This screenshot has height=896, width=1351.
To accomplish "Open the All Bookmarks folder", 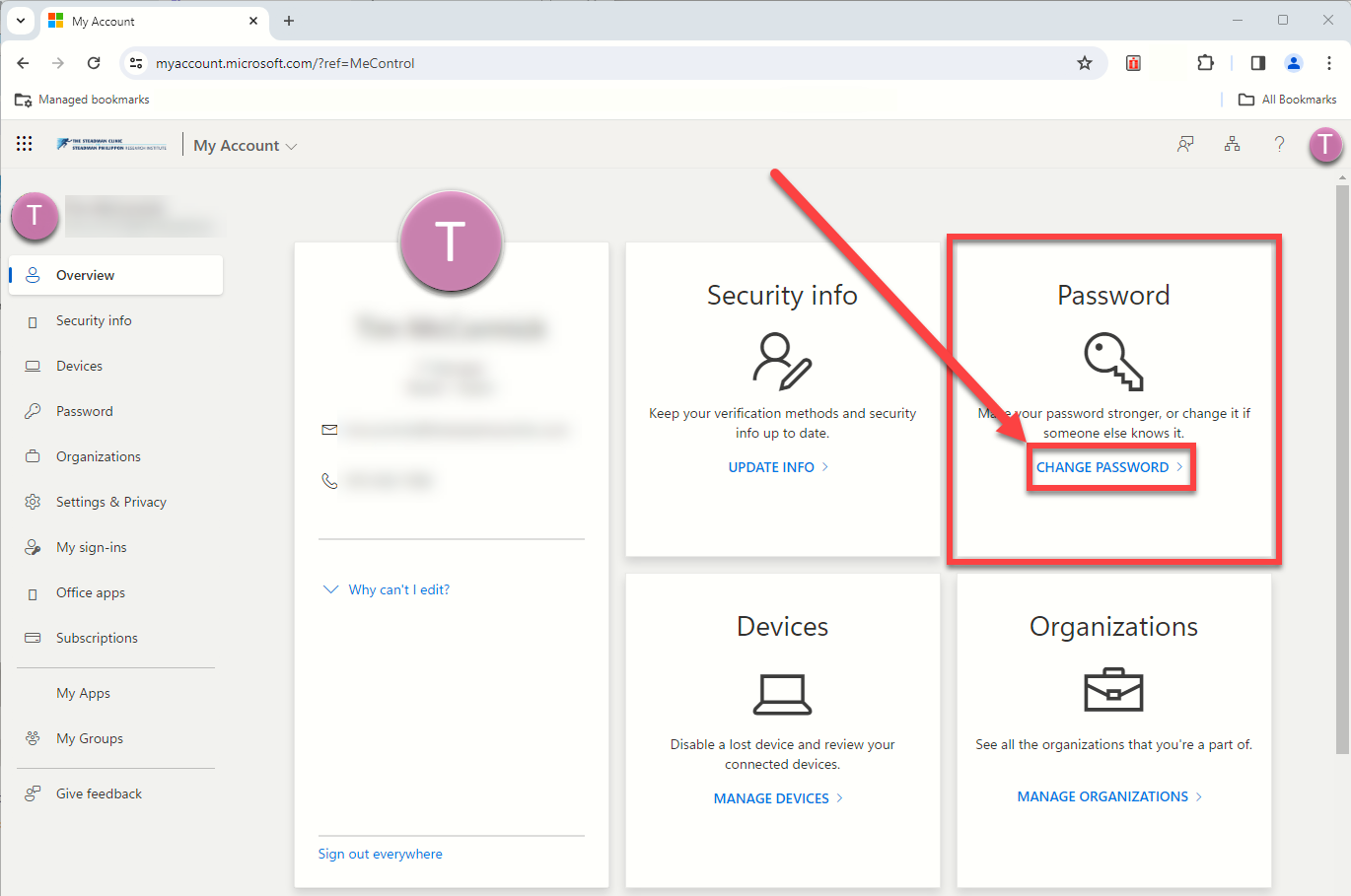I will click(1288, 100).
